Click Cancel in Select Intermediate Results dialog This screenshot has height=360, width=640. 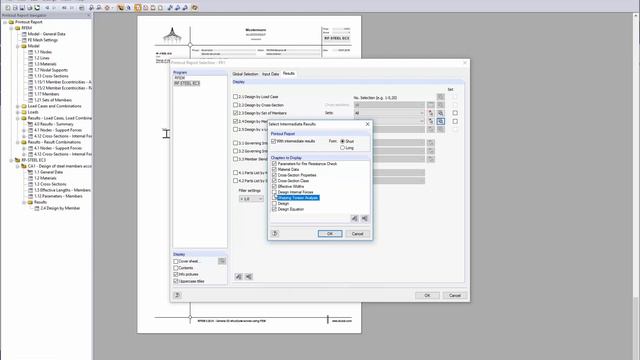click(357, 234)
